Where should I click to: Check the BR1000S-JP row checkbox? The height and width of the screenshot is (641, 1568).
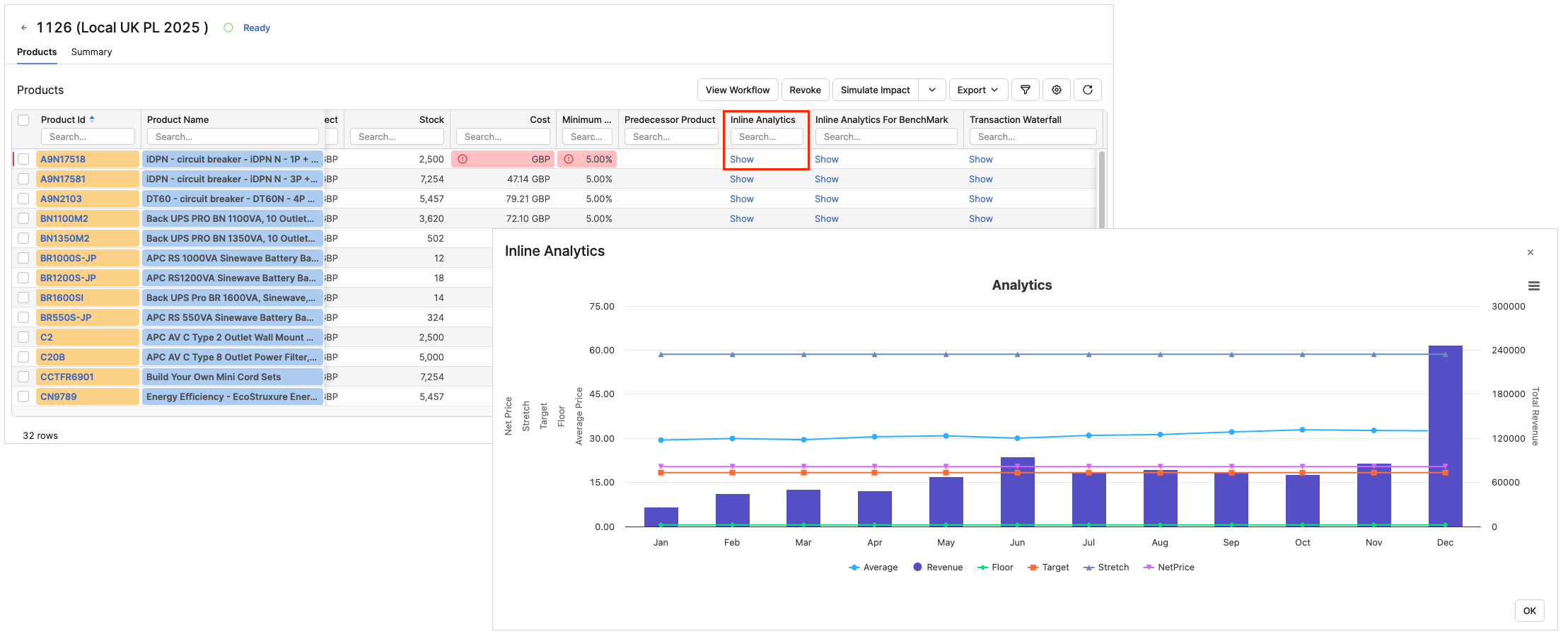click(x=23, y=258)
